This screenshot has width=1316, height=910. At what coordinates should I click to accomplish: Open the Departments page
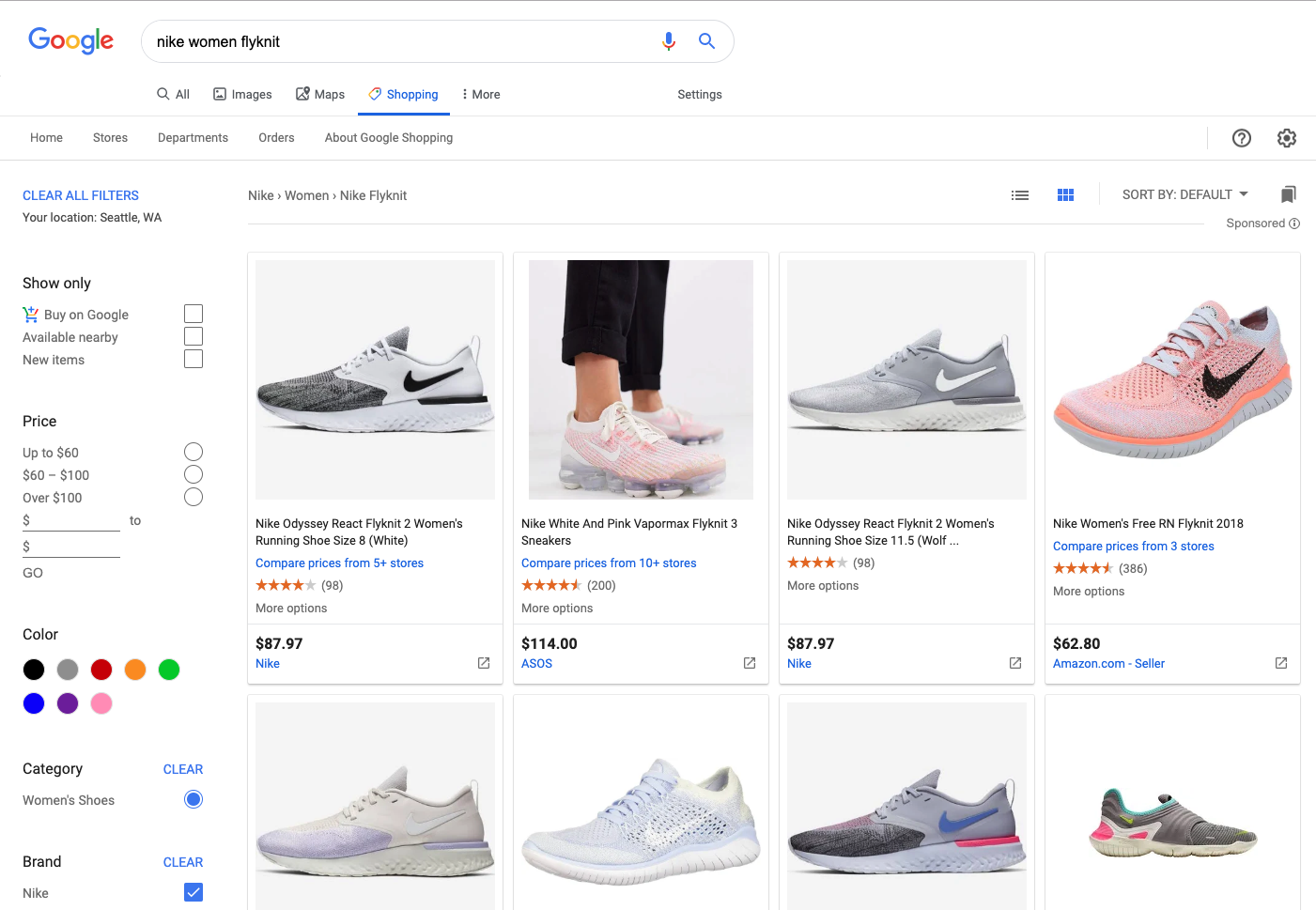pos(193,137)
